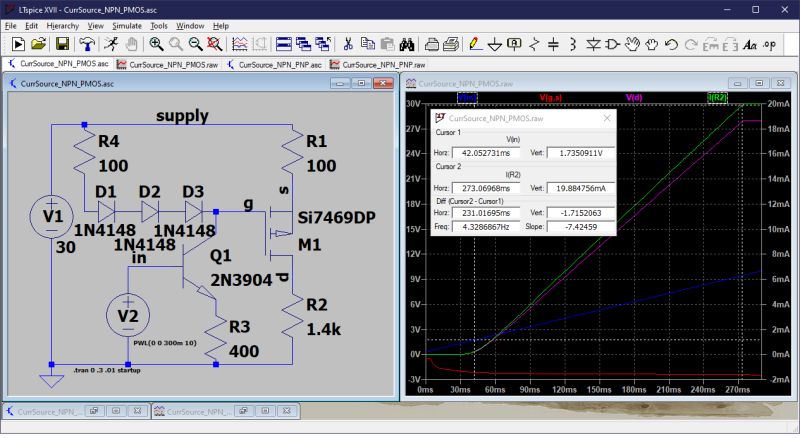Click the Diff Freq value field
The height and width of the screenshot is (438, 800).
click(x=486, y=227)
